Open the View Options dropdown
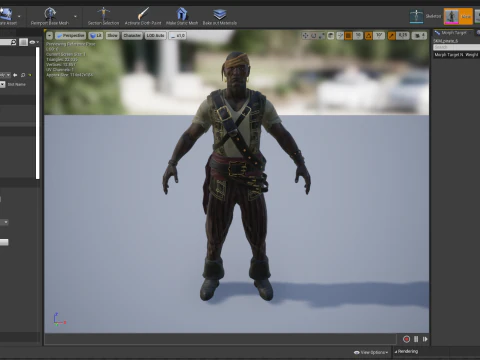 click(371, 352)
